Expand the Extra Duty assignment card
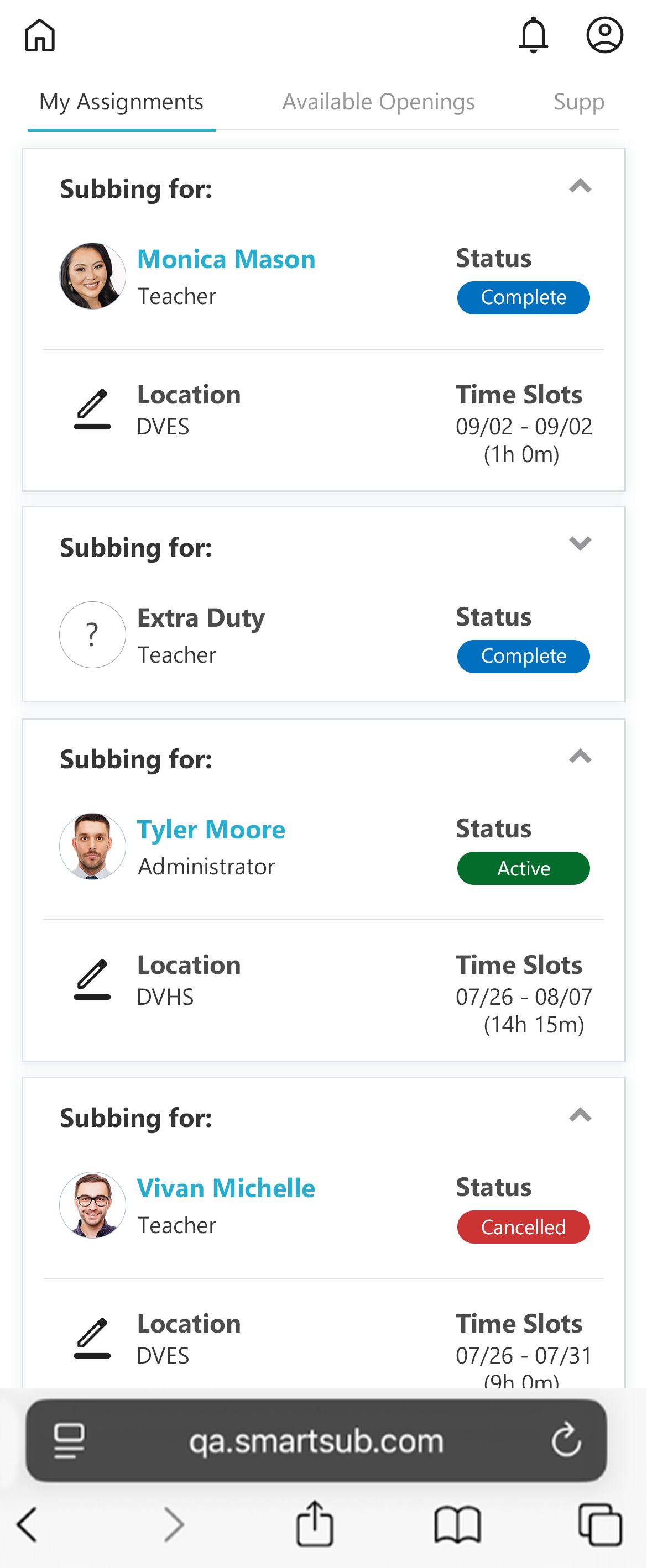 [x=580, y=543]
